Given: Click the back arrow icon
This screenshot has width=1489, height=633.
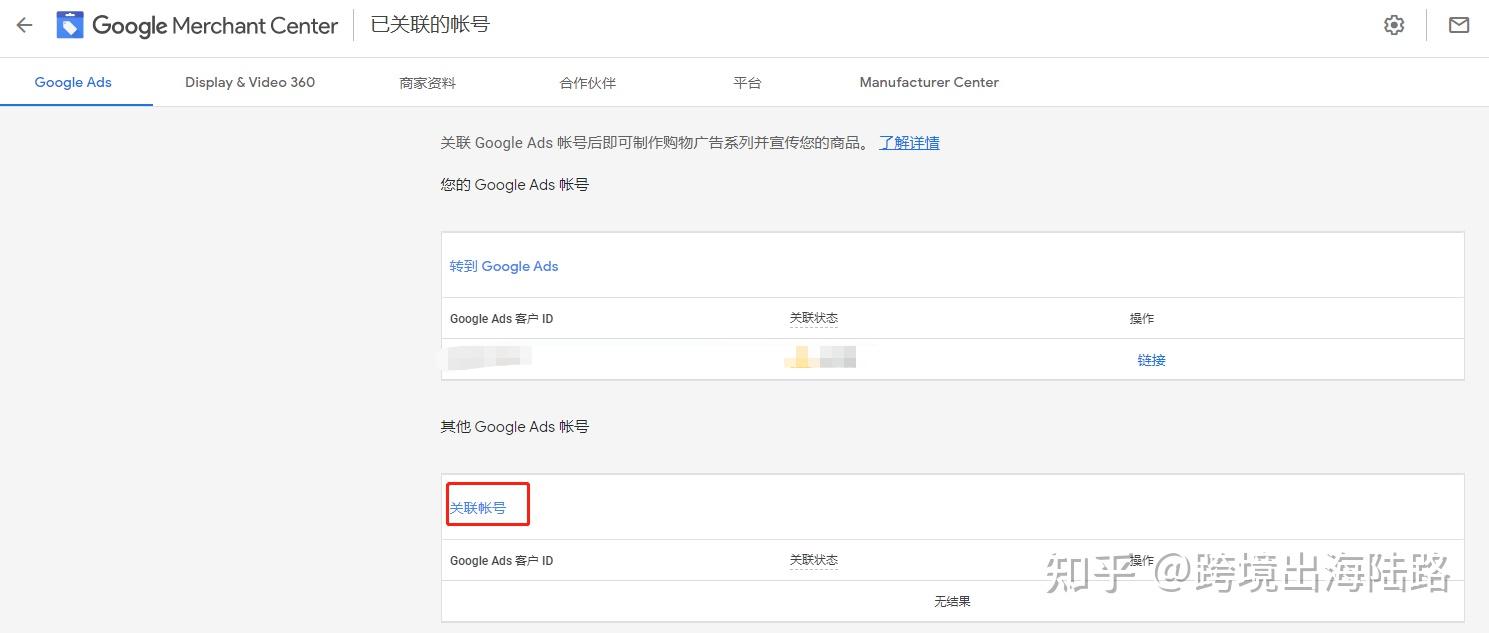Looking at the screenshot, I should point(24,26).
